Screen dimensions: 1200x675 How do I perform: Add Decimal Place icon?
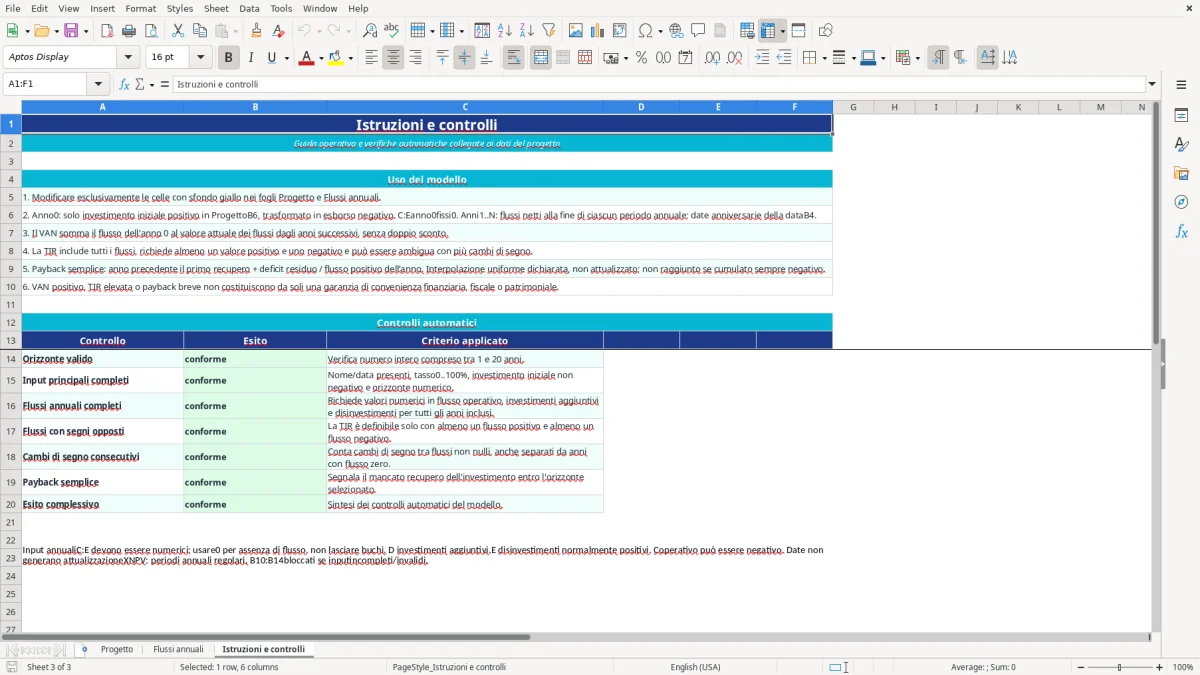tap(712, 58)
